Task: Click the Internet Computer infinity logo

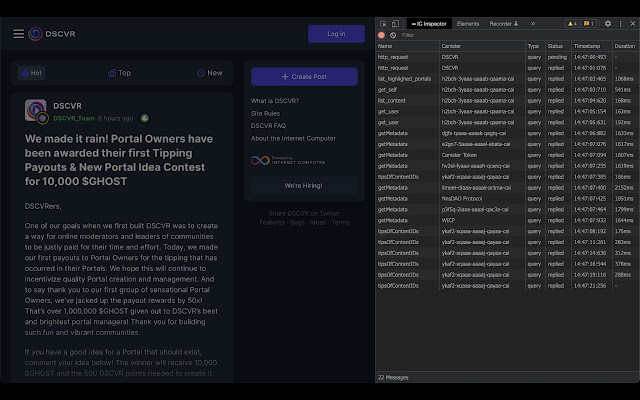Action: point(260,160)
